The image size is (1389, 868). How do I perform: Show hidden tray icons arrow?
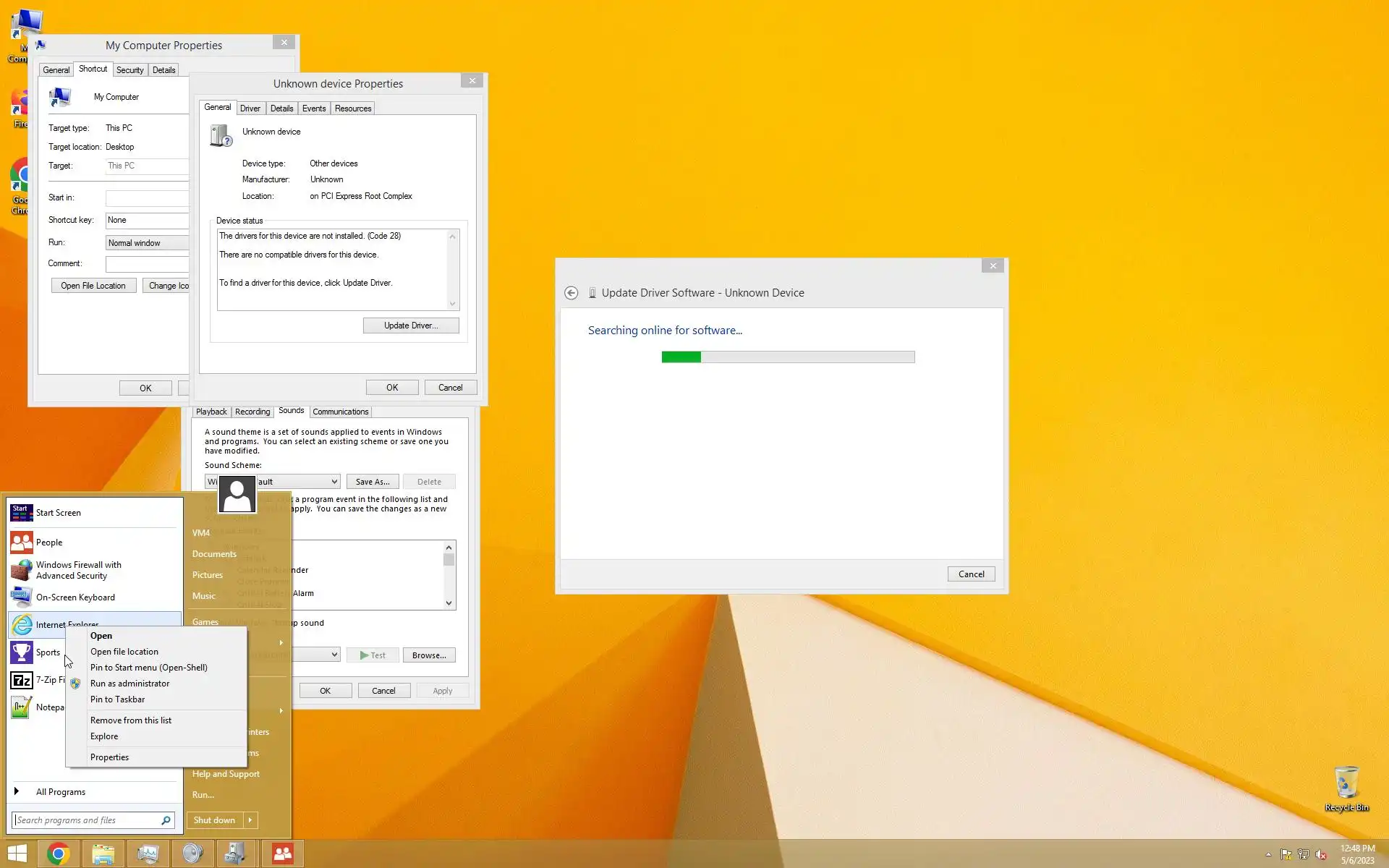coord(1268,854)
